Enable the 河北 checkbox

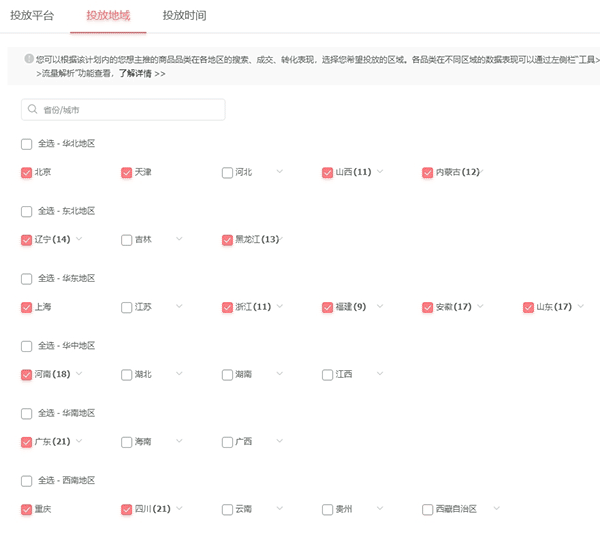227,172
